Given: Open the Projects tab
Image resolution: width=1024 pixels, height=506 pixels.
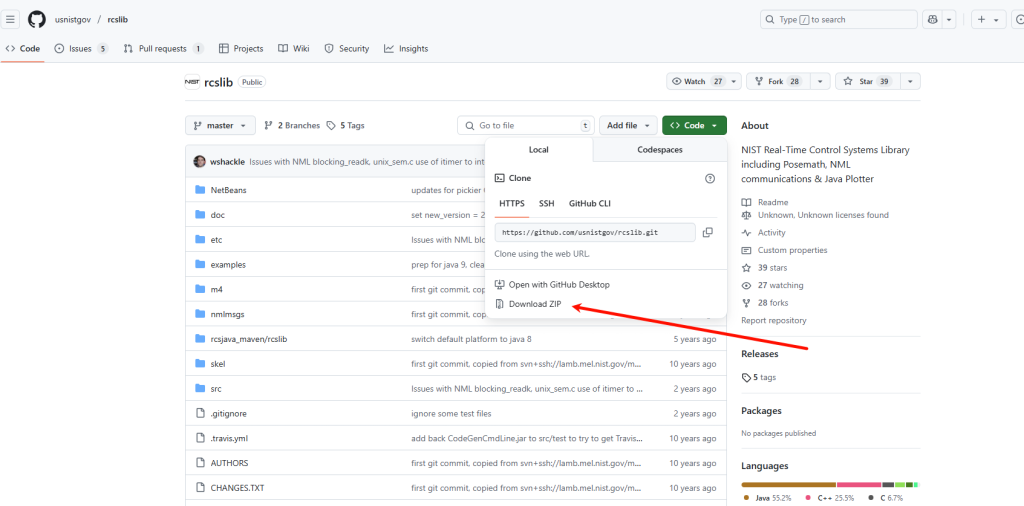Looking at the screenshot, I should (x=241, y=48).
